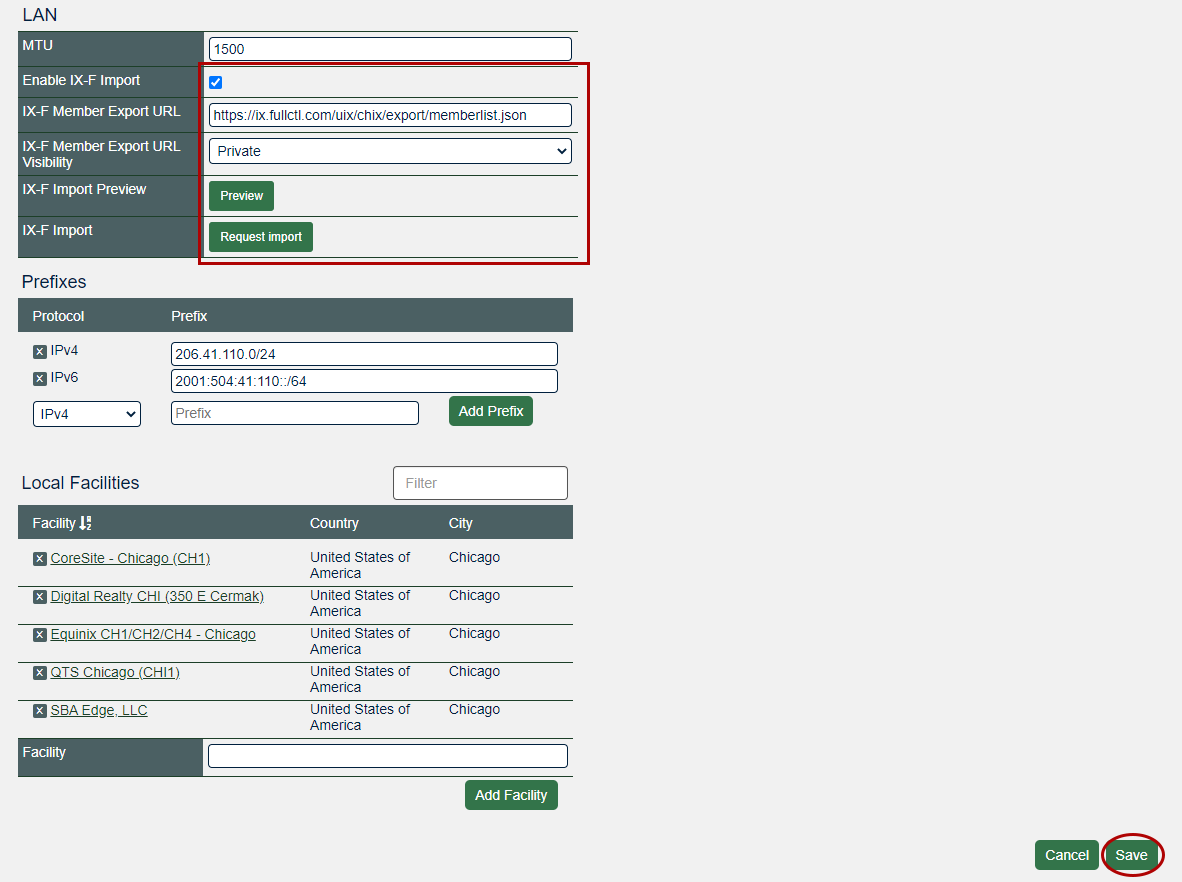This screenshot has width=1182, height=882.
Task: Focus the Local Facilities filter field
Action: (480, 483)
